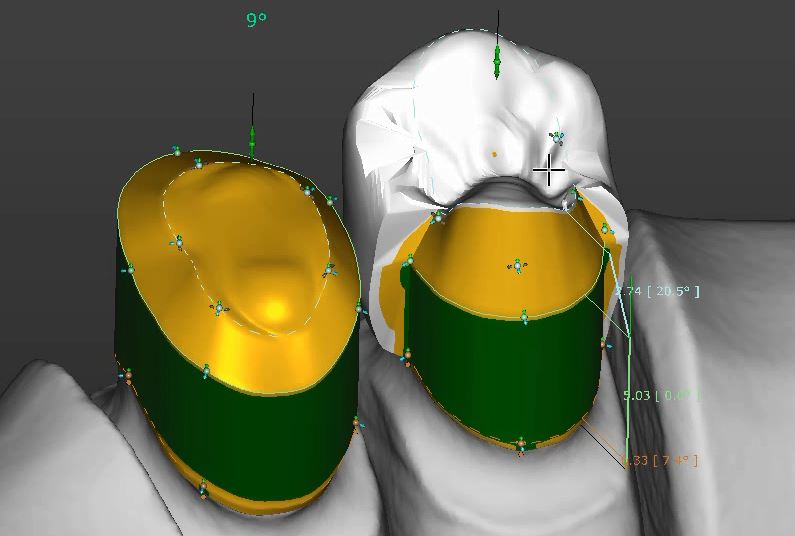Select control point at left abutment's front rim
The image size is (795, 536).
point(206,371)
